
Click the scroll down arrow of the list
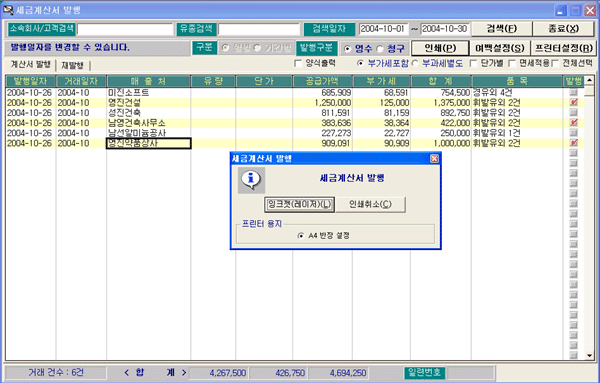click(589, 355)
